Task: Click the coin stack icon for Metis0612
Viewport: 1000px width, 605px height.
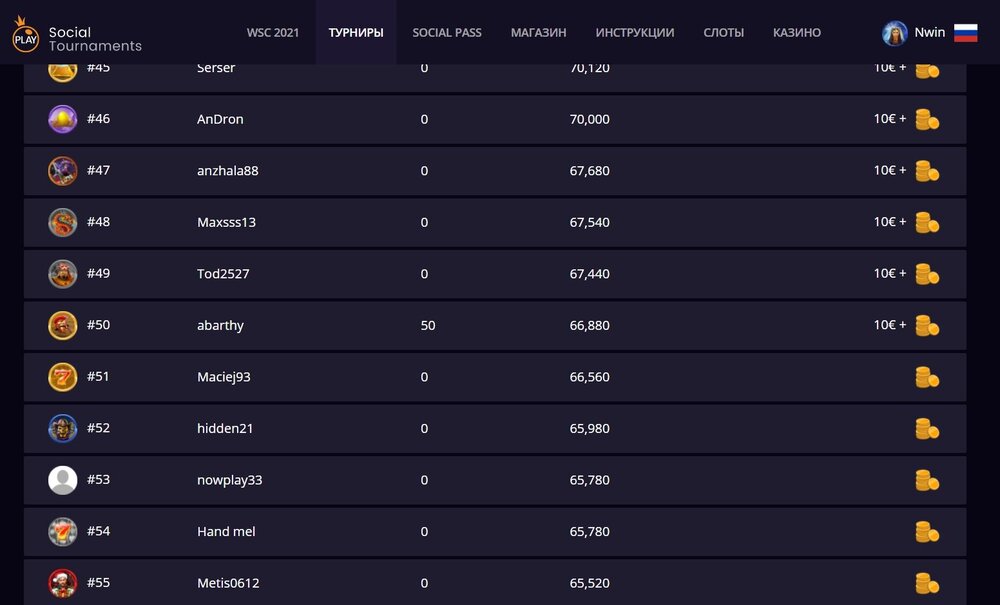Action: tap(927, 583)
